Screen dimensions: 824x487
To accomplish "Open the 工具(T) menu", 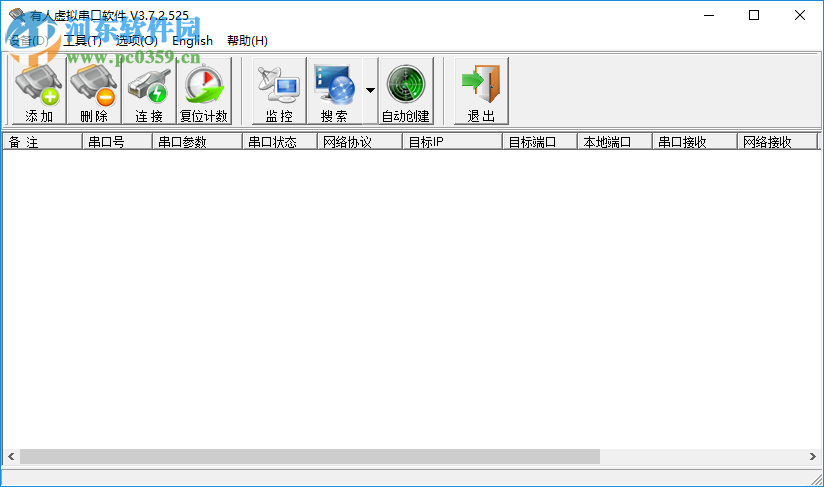I will (x=83, y=40).
